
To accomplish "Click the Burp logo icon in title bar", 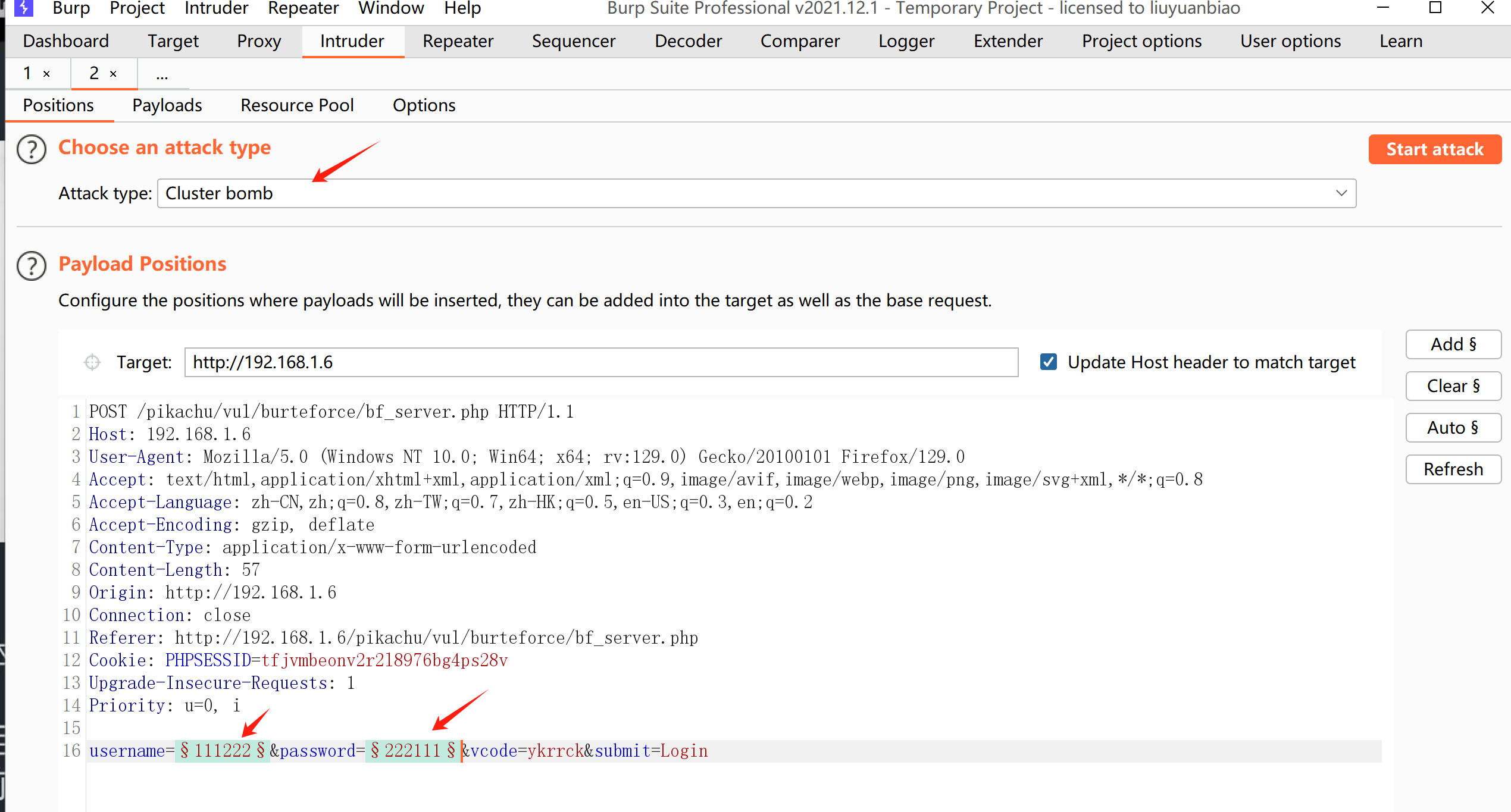I will click(24, 8).
